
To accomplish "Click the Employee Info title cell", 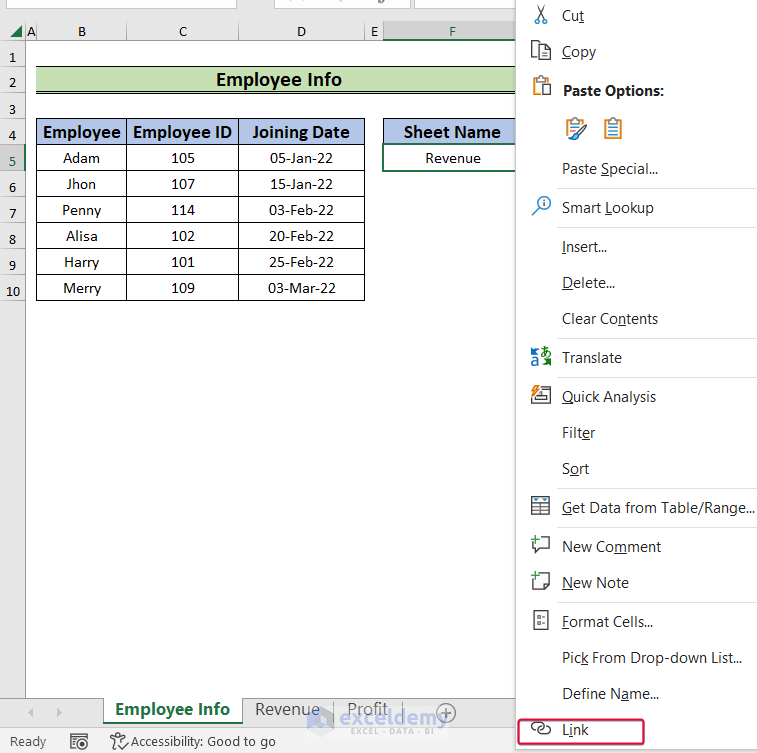I will 276,80.
